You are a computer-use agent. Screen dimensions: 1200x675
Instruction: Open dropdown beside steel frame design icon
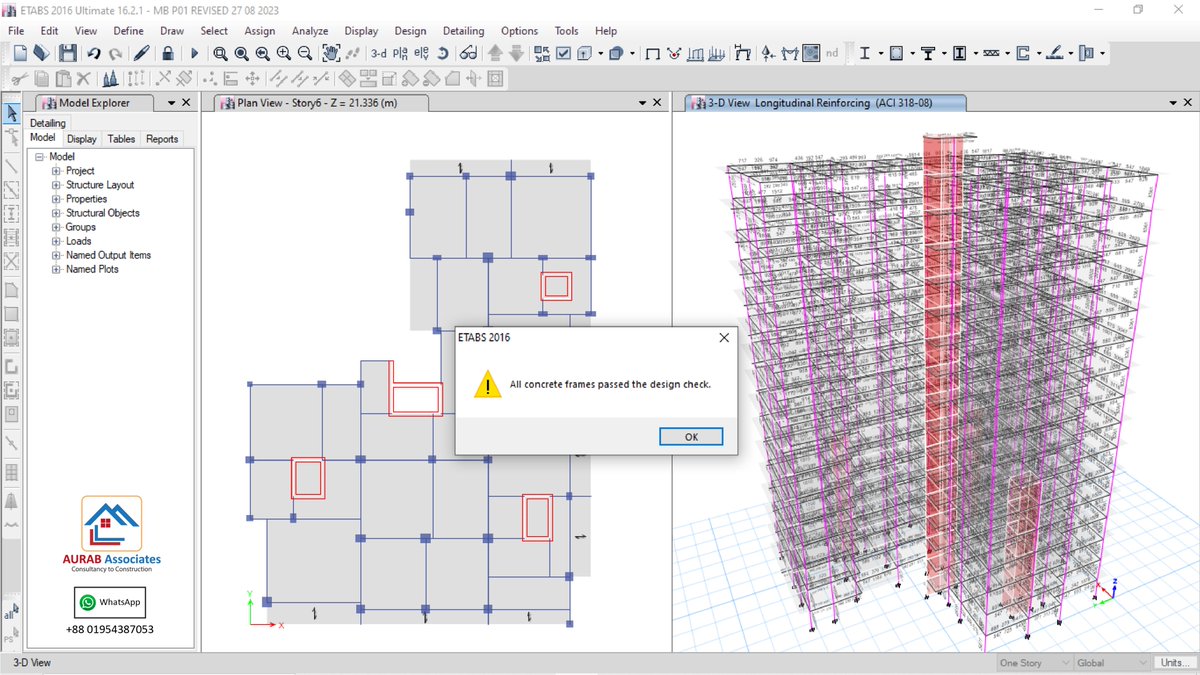pos(880,54)
